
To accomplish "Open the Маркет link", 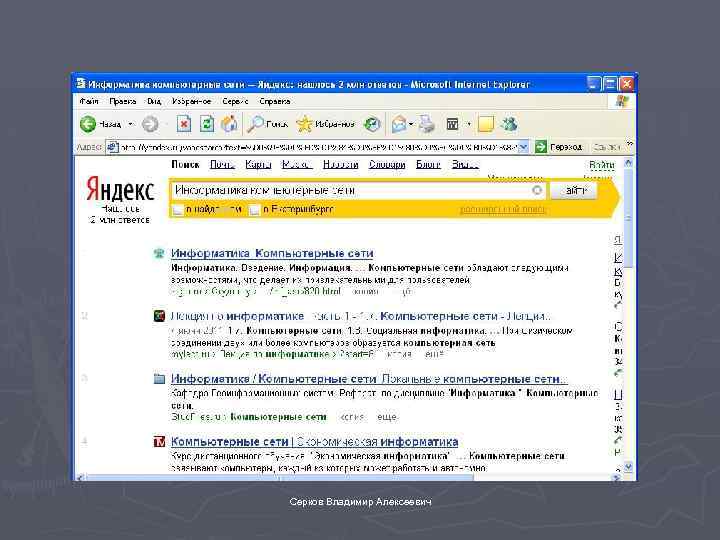I will [297, 164].
